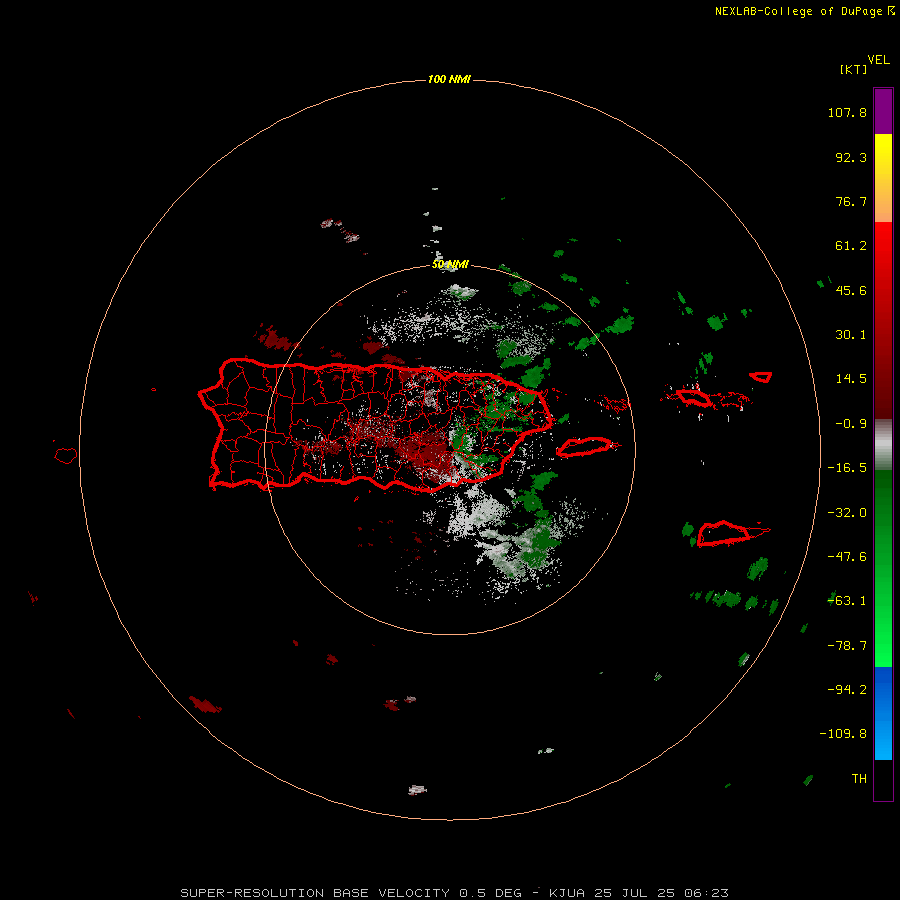
Task: Click the [KT] units label
Action: pyautogui.click(x=854, y=69)
